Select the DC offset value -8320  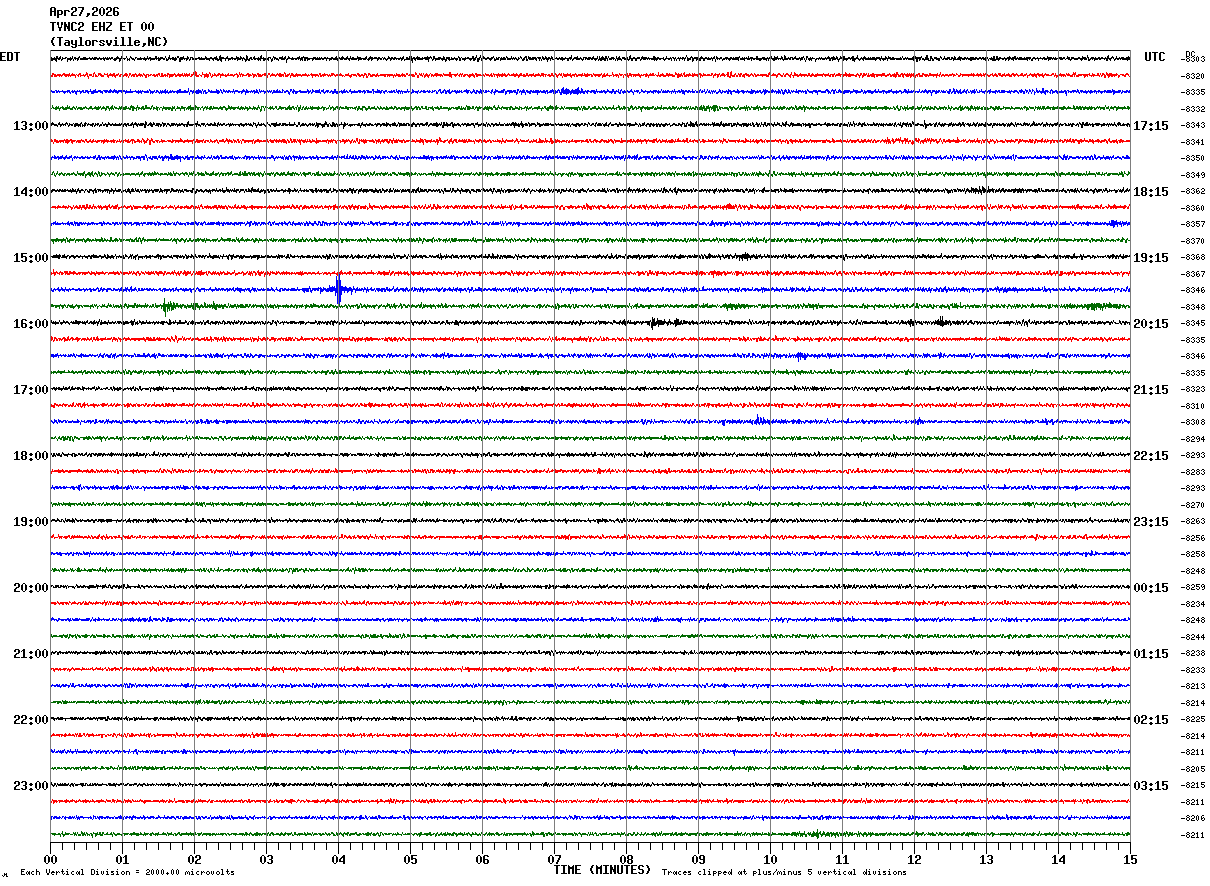coord(1194,76)
